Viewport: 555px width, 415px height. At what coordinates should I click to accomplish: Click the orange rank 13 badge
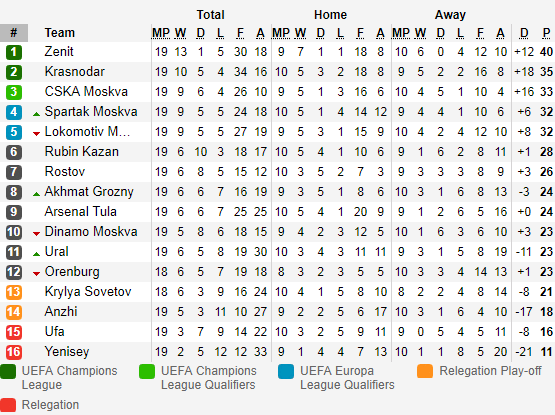14,292
